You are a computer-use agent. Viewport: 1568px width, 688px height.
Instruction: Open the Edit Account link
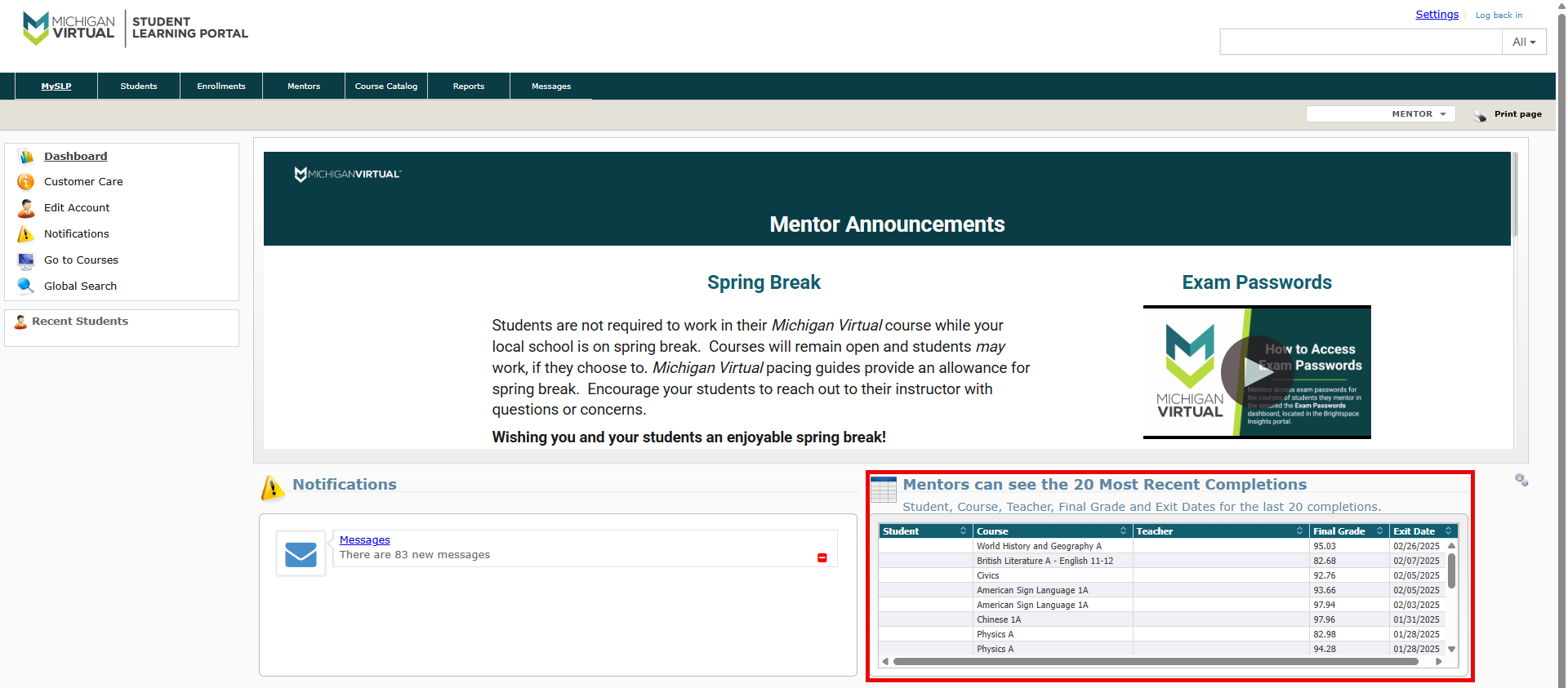[x=77, y=208]
